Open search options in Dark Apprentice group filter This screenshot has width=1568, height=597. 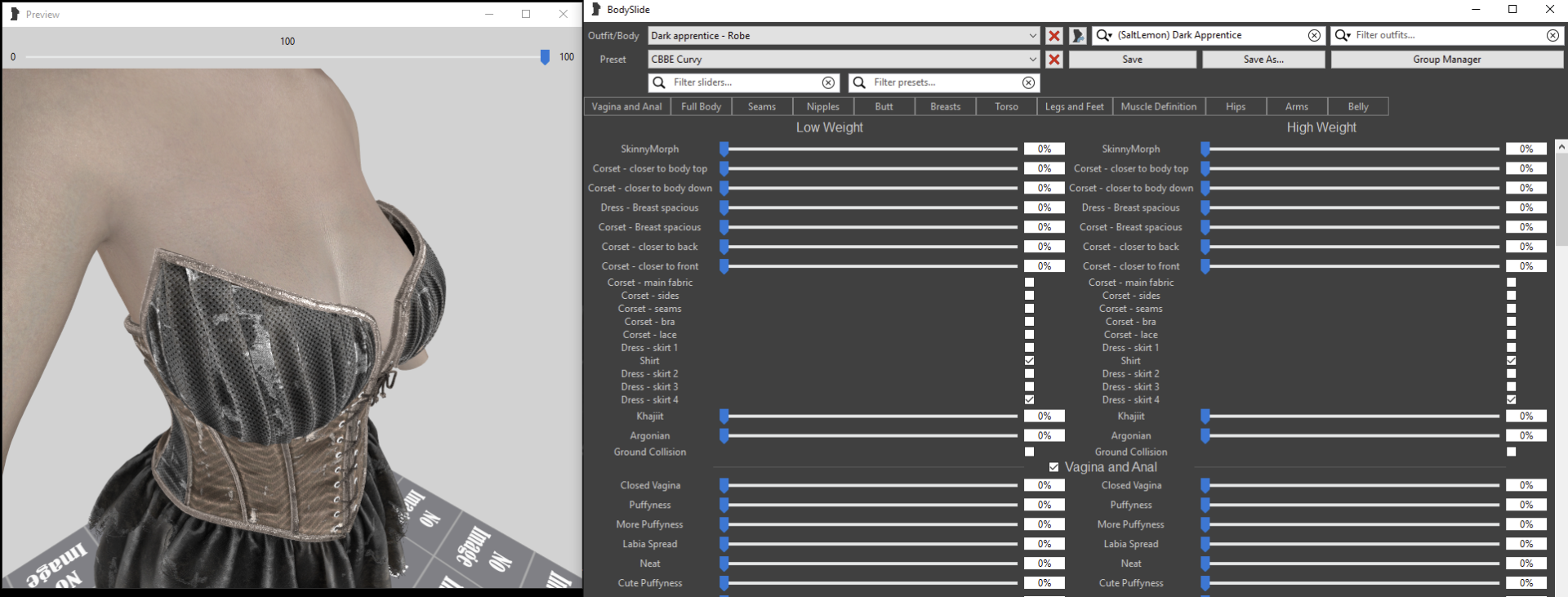point(1104,35)
